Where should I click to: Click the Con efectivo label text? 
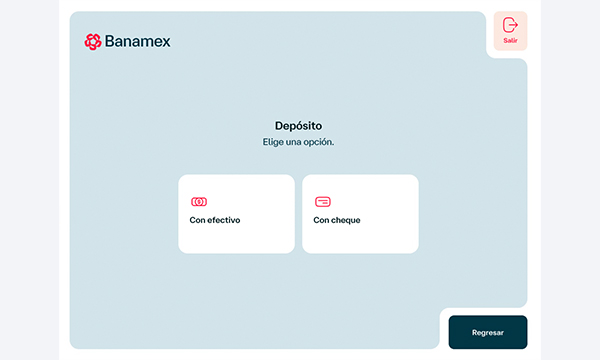pyautogui.click(x=215, y=220)
